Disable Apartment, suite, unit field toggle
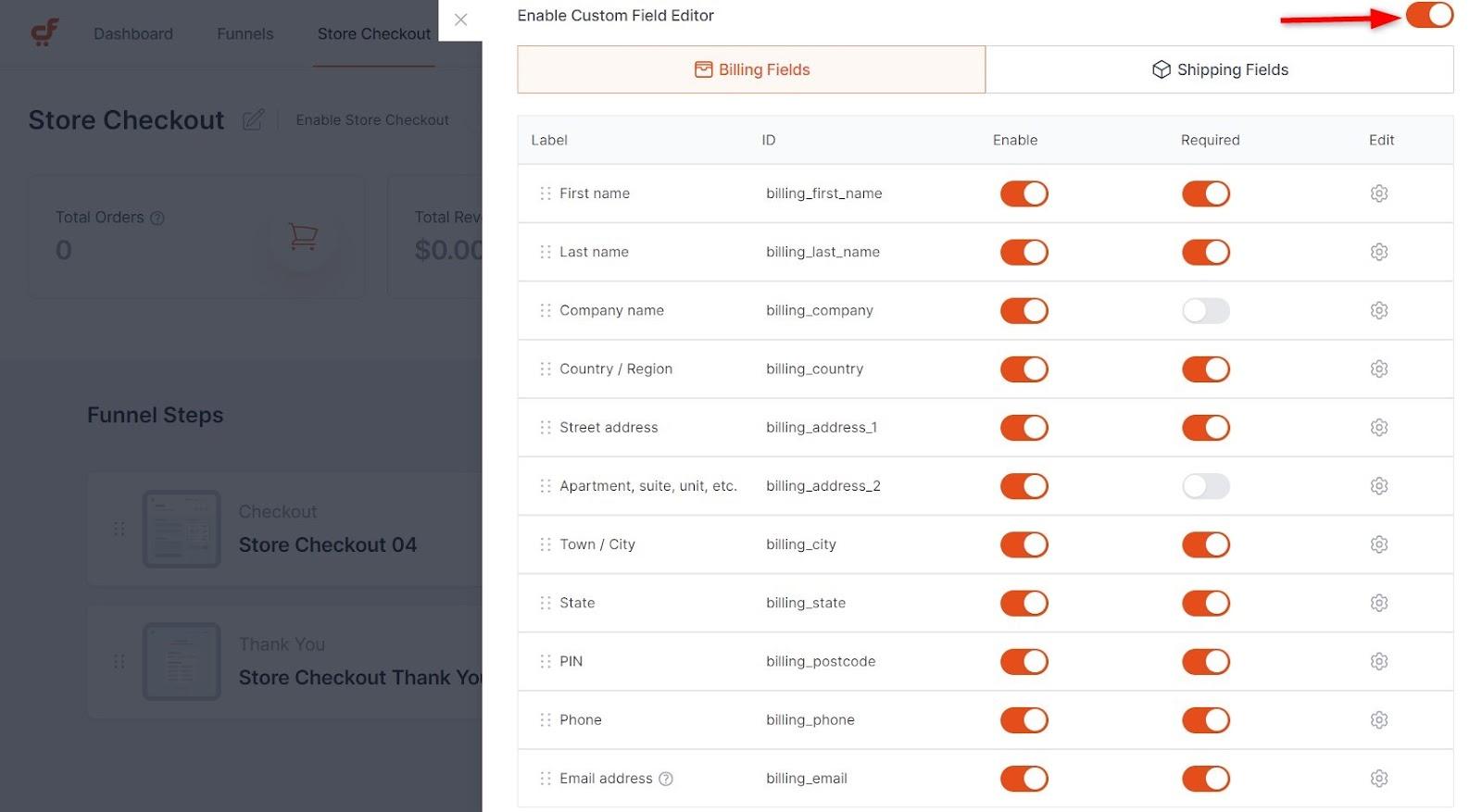 (x=1024, y=486)
